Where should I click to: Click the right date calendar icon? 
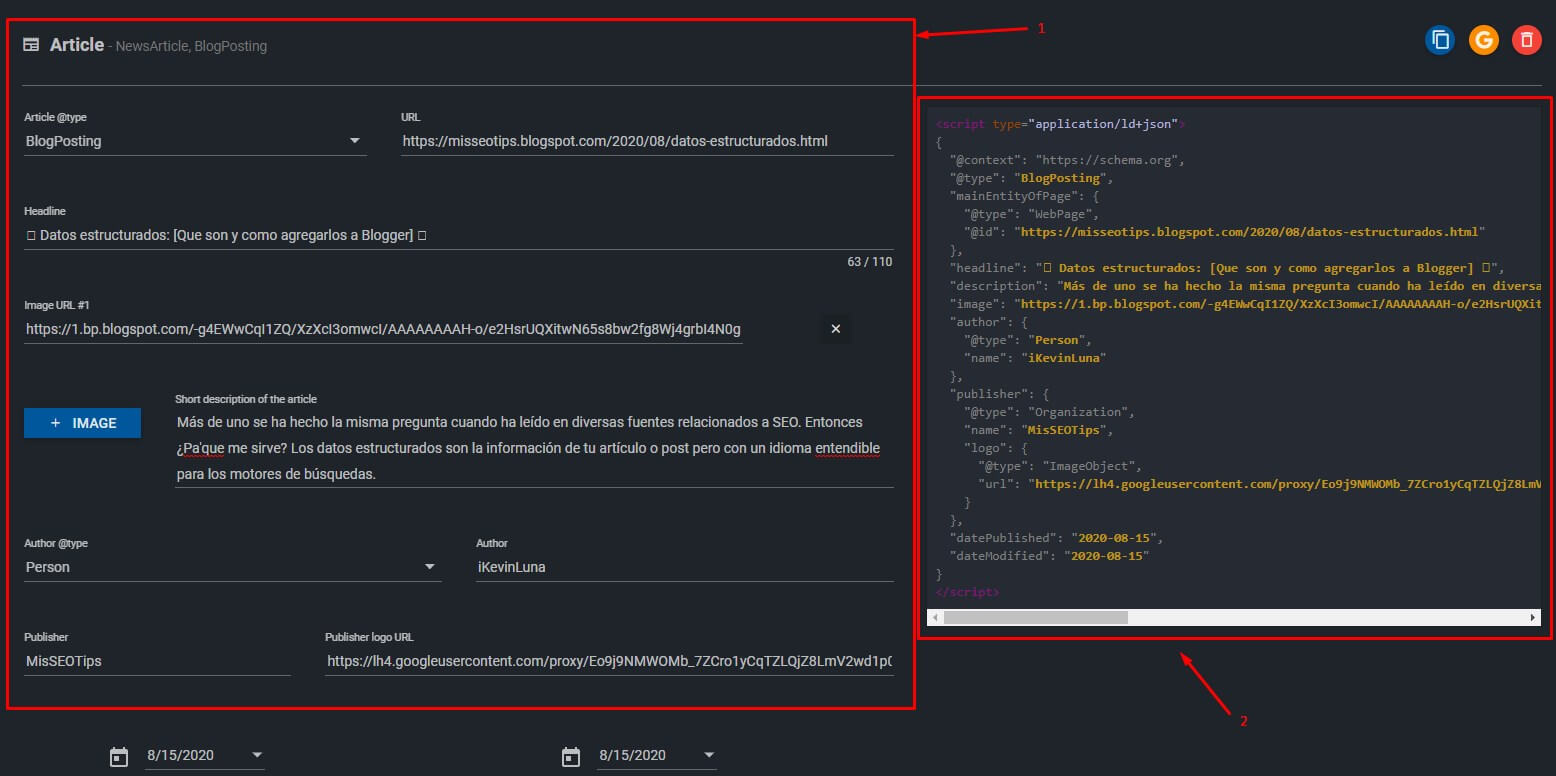point(572,756)
